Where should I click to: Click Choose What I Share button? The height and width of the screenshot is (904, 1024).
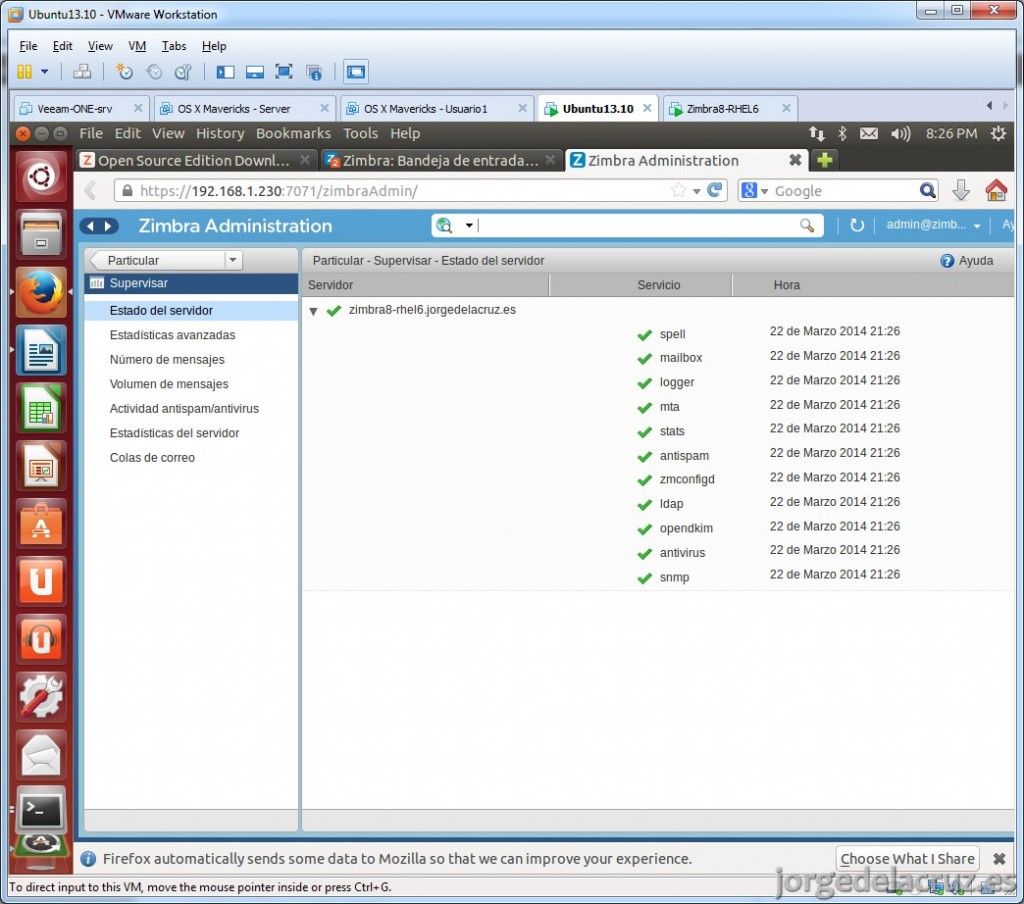tap(907, 858)
